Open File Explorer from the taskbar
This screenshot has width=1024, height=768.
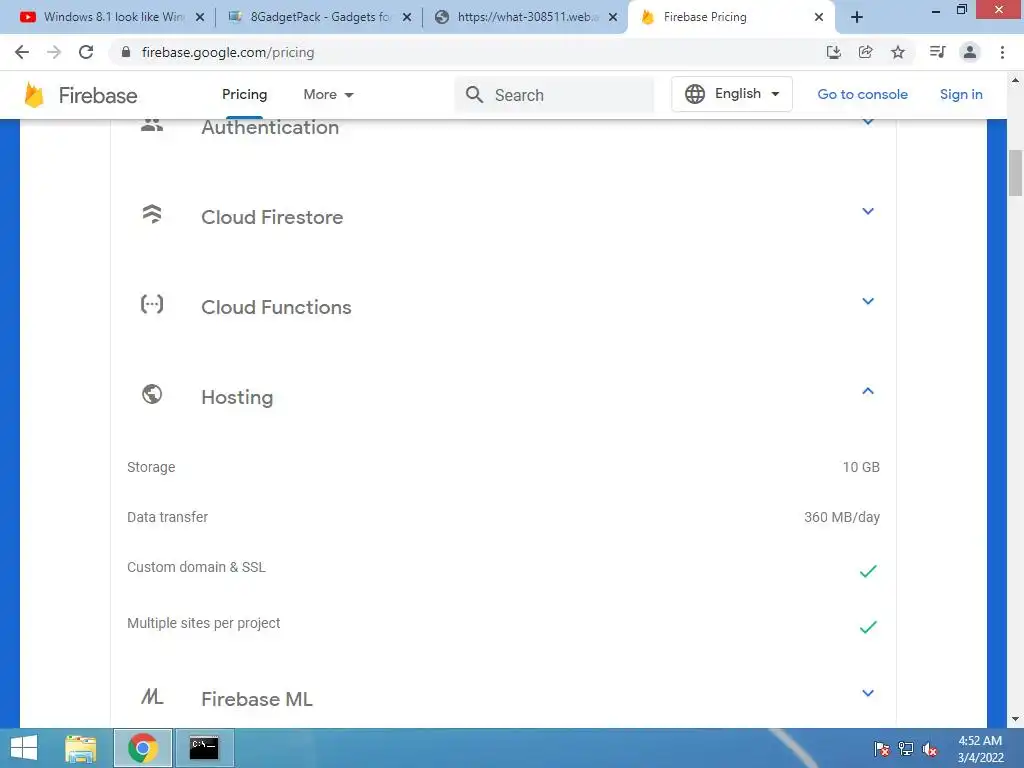pyautogui.click(x=81, y=748)
